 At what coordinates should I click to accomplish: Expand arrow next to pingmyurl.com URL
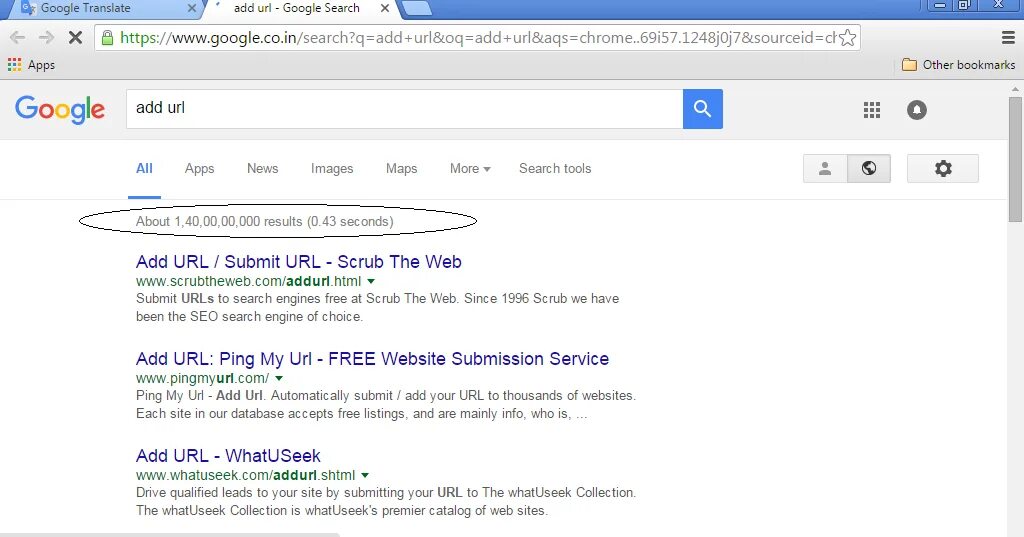[279, 378]
